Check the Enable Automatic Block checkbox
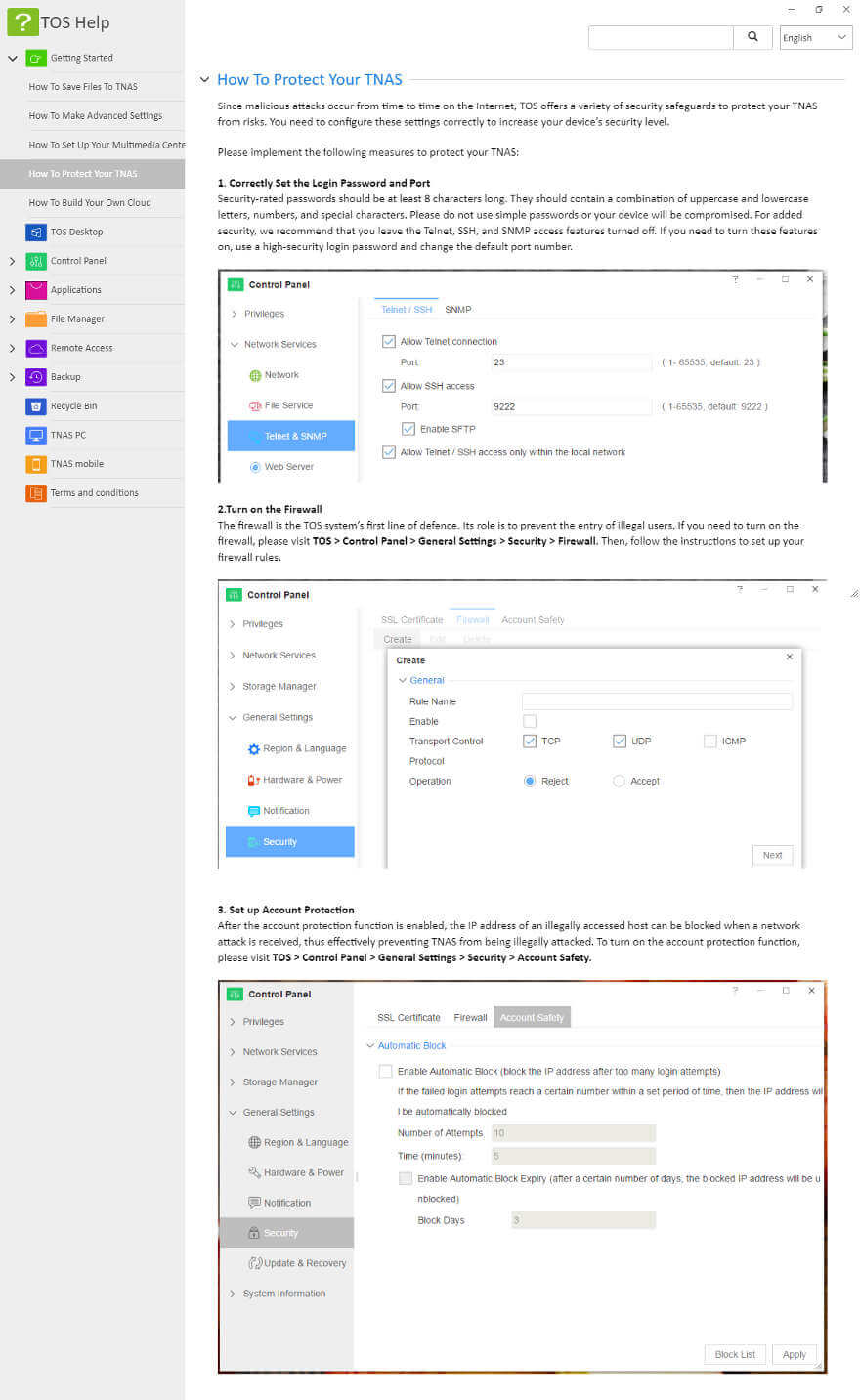 (x=385, y=1071)
